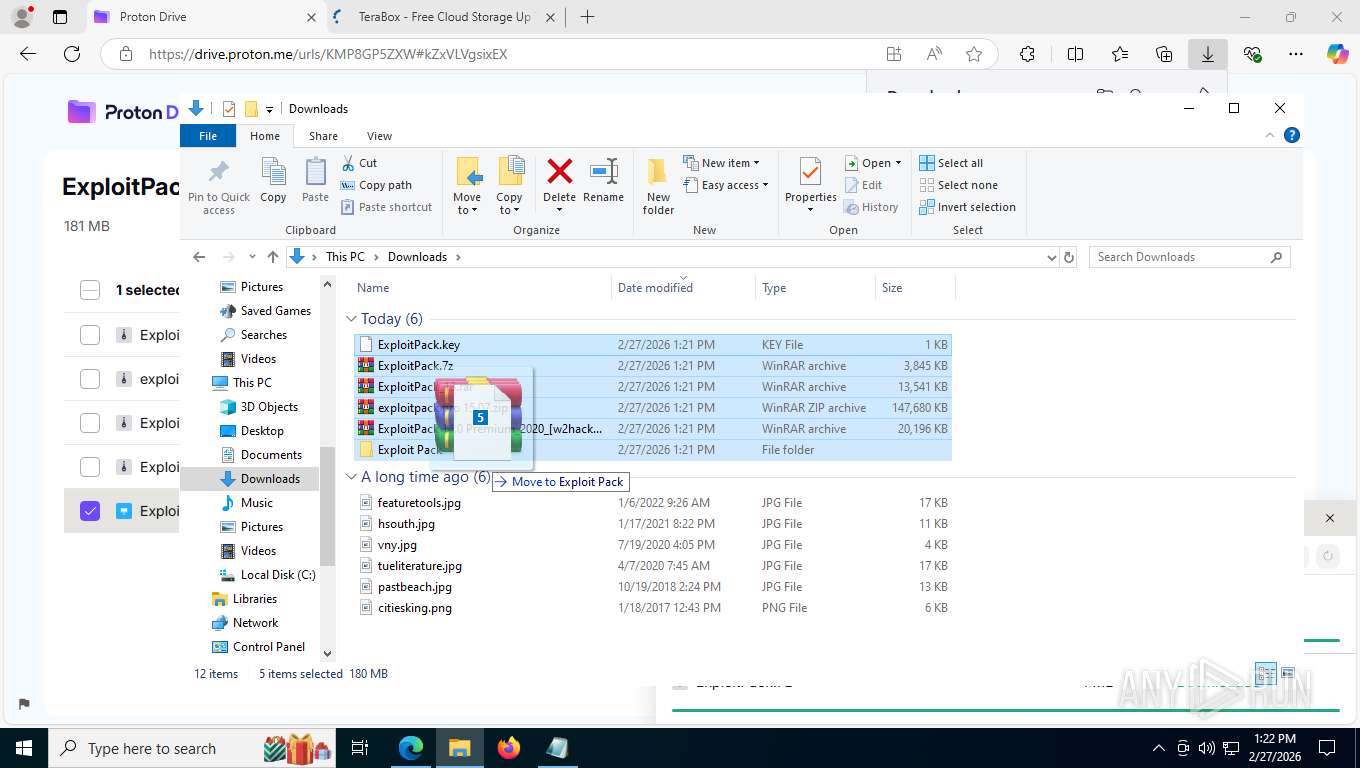Screen dimensions: 1360x768
Task: Check second Proton Drive file checkbox
Action: click(x=90, y=379)
